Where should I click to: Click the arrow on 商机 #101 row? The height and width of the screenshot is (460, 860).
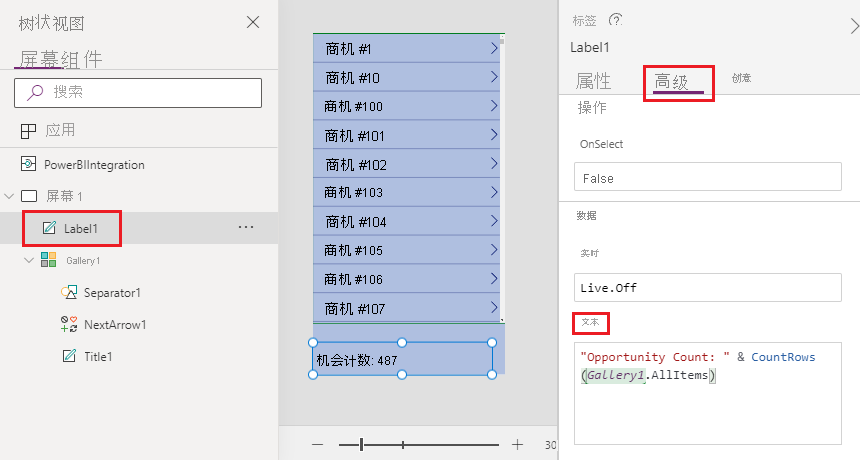pos(494,135)
